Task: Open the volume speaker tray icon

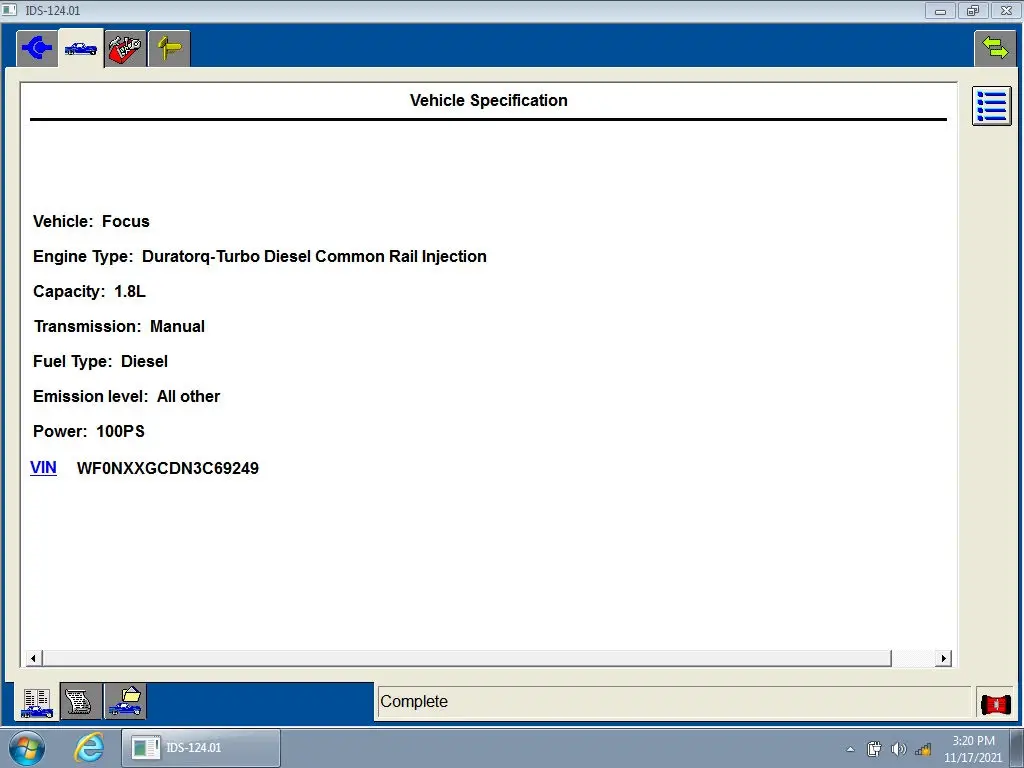Action: (x=899, y=750)
